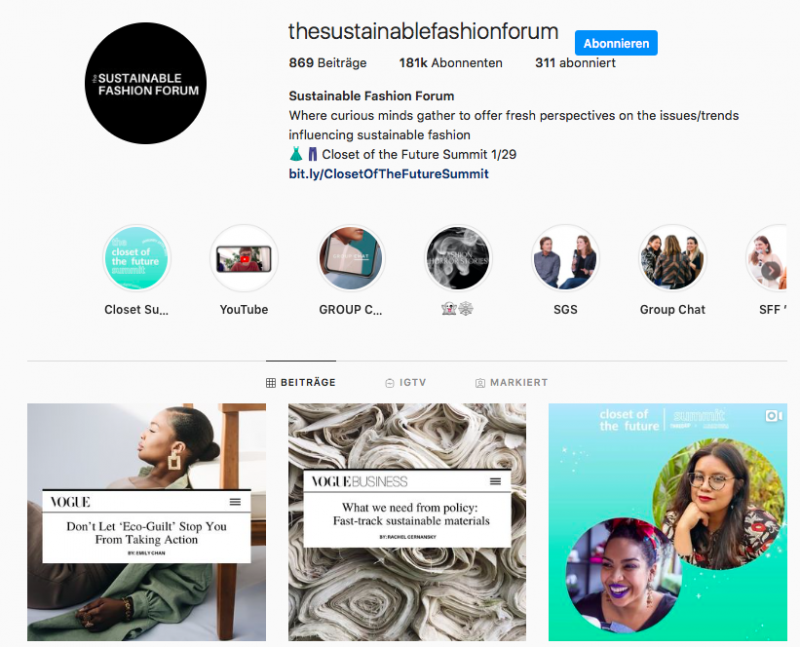This screenshot has height=647, width=800.
Task: Open the Group Chat highlight circle
Action: click(x=672, y=259)
